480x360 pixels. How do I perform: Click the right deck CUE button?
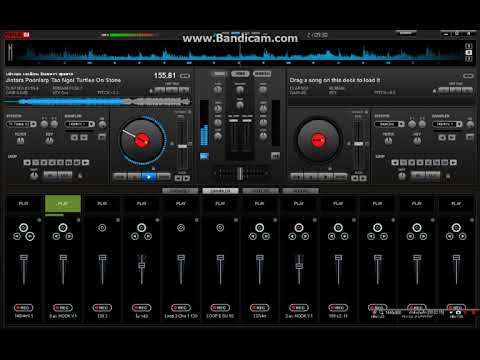tap(297, 176)
